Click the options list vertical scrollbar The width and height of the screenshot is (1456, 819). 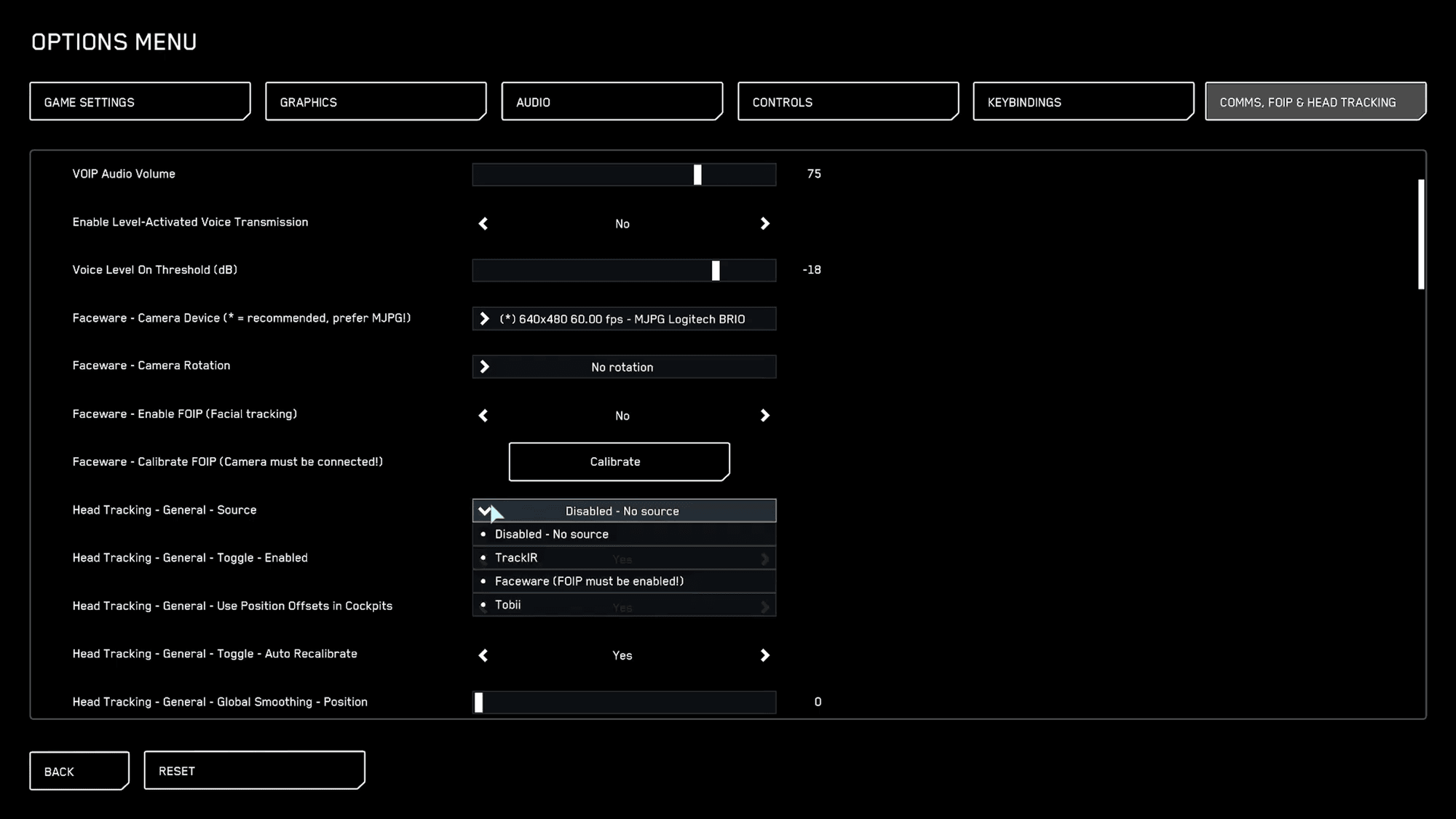click(1421, 234)
